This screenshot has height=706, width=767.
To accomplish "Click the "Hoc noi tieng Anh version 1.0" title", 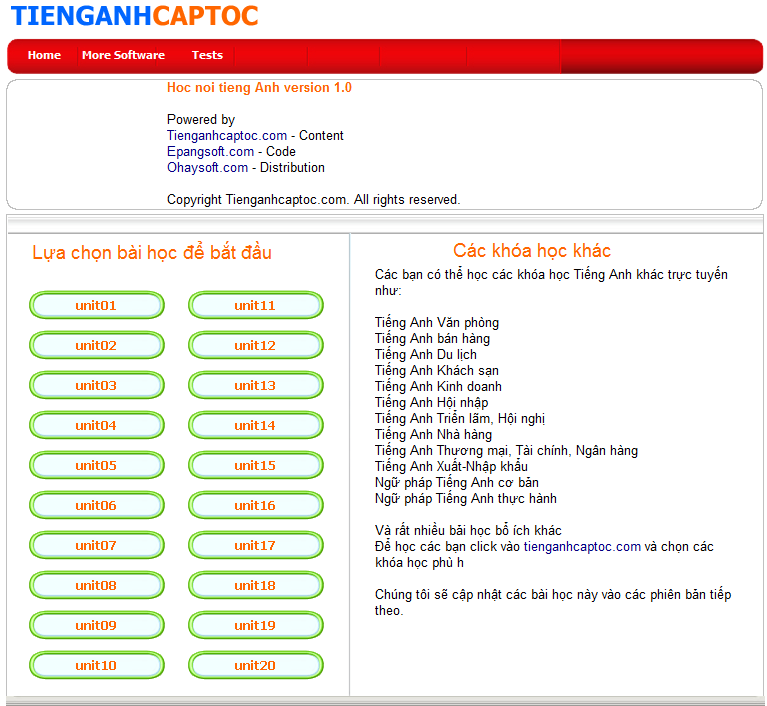I will coord(259,88).
